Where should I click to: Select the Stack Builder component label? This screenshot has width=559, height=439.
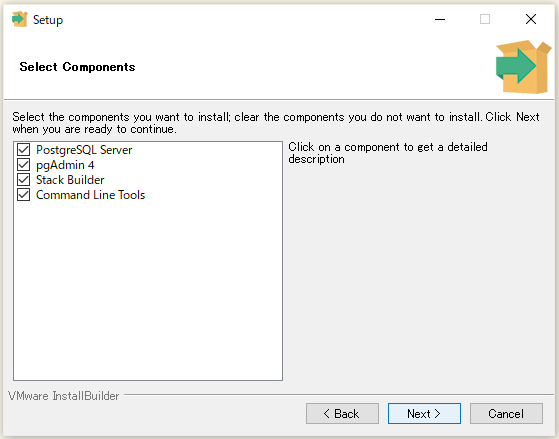click(70, 180)
